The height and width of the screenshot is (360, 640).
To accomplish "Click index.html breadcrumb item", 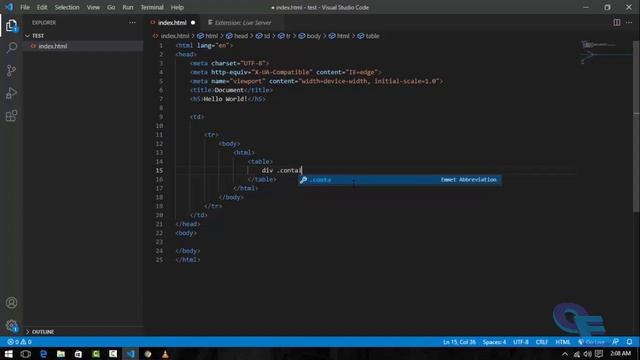I will 175,36.
